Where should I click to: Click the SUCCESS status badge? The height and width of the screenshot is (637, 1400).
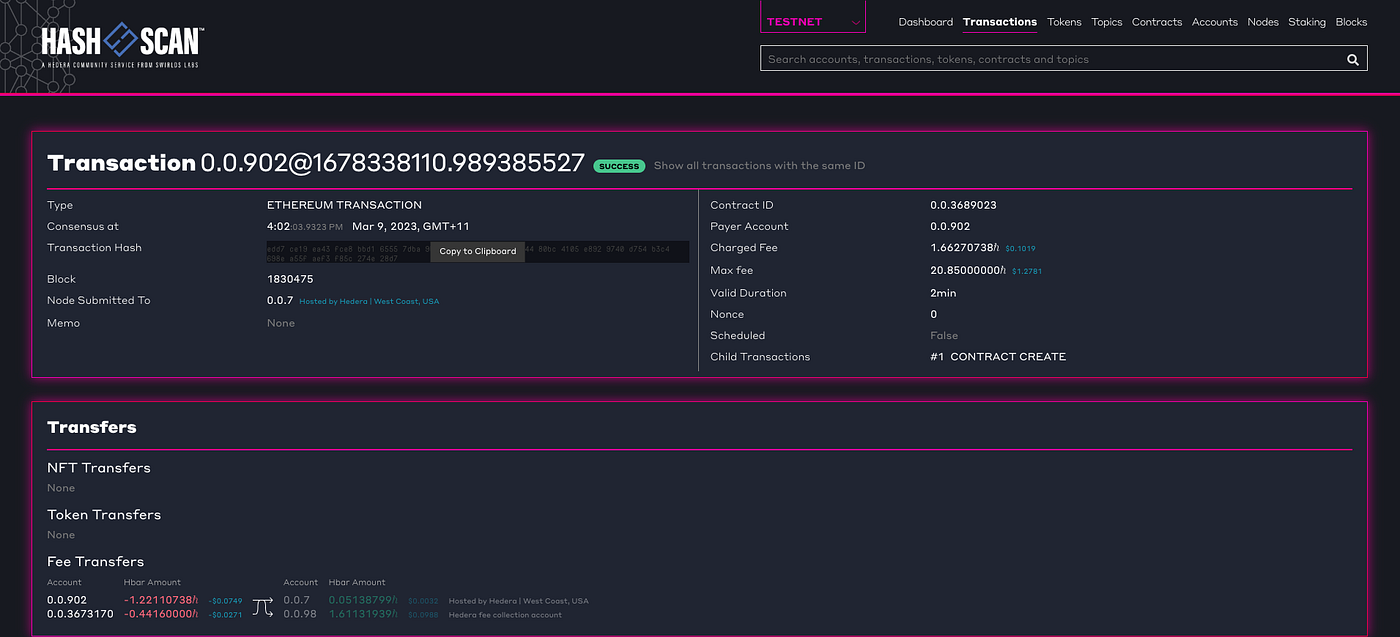[619, 166]
